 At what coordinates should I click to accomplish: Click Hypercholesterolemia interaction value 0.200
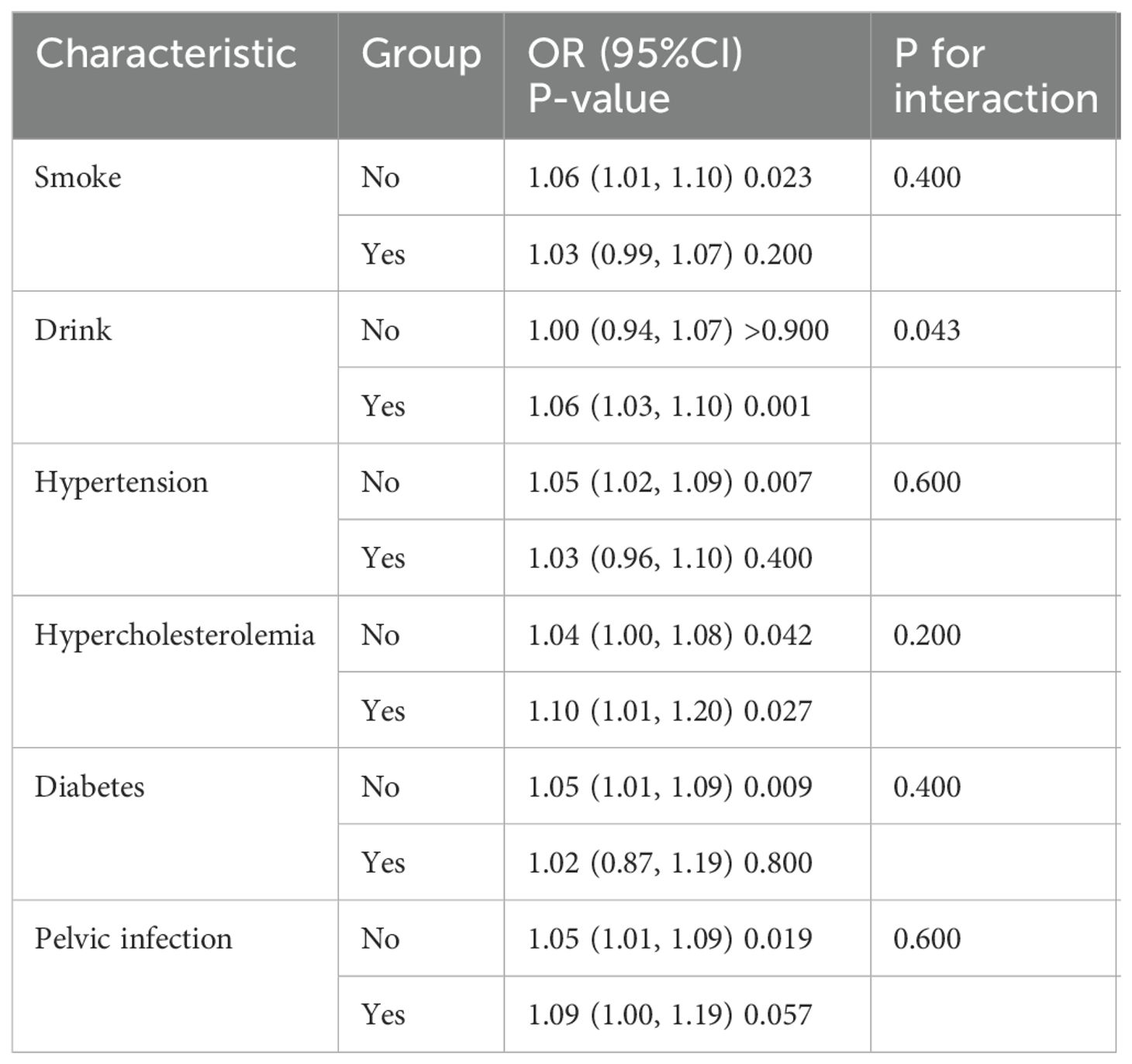click(x=927, y=635)
